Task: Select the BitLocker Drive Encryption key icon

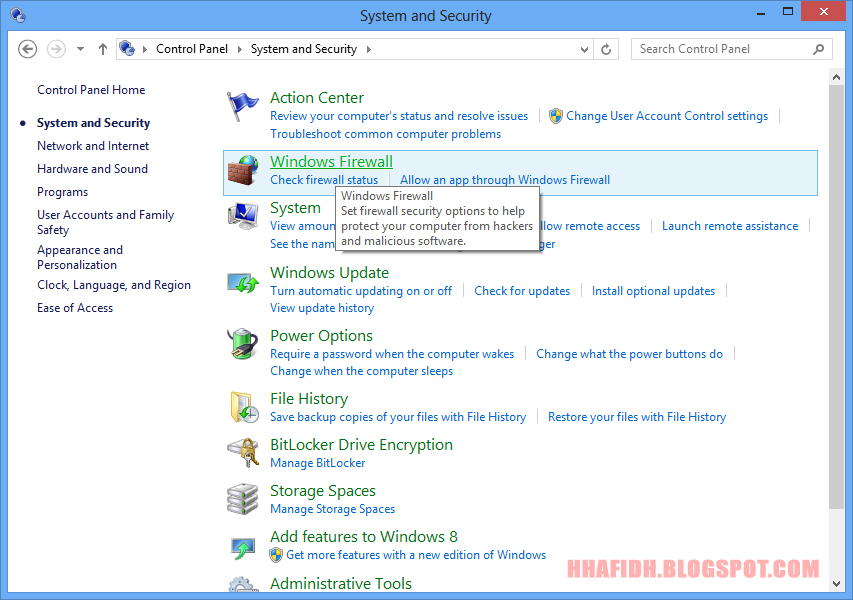Action: (x=241, y=453)
